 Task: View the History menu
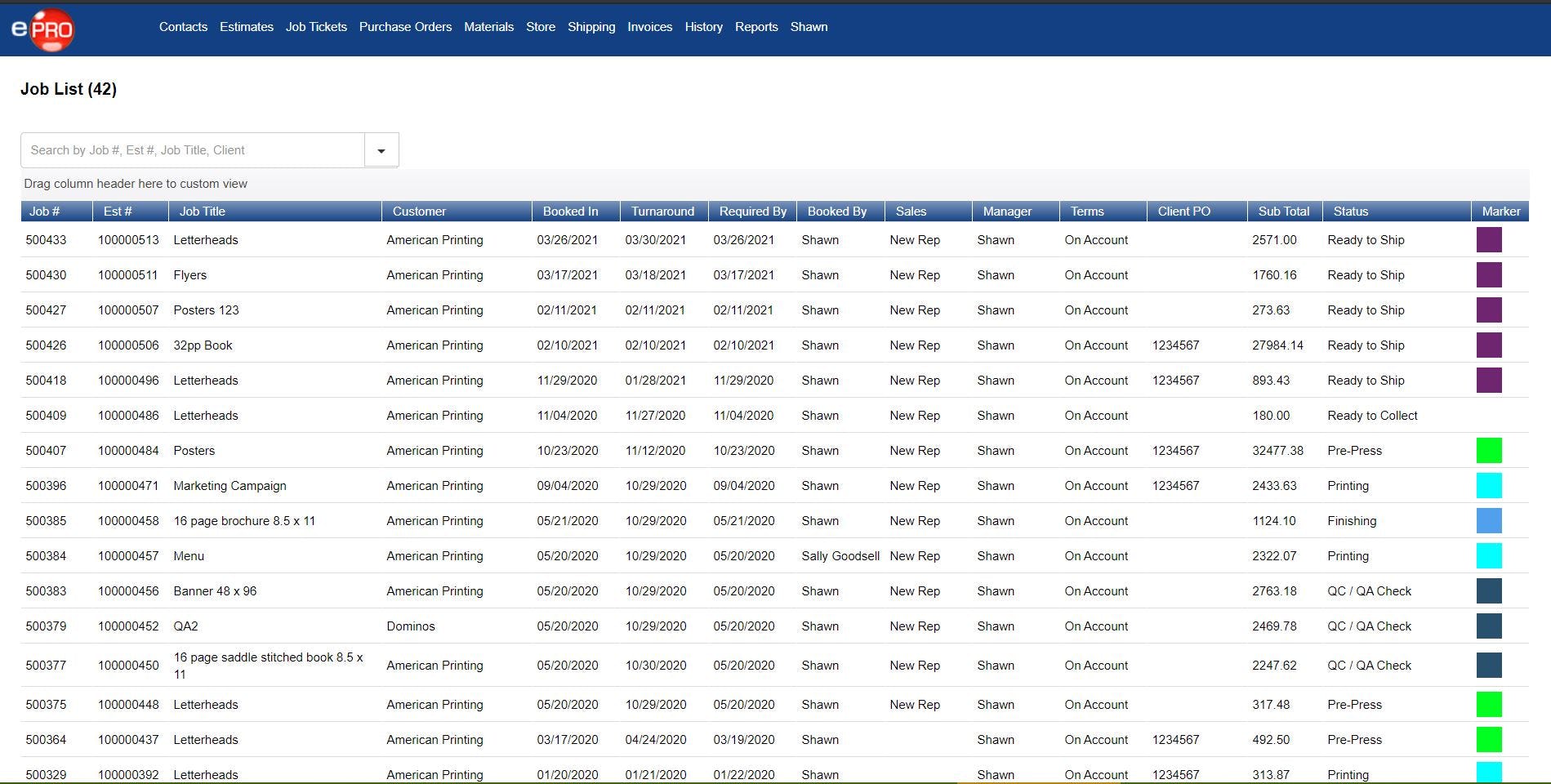coord(703,27)
